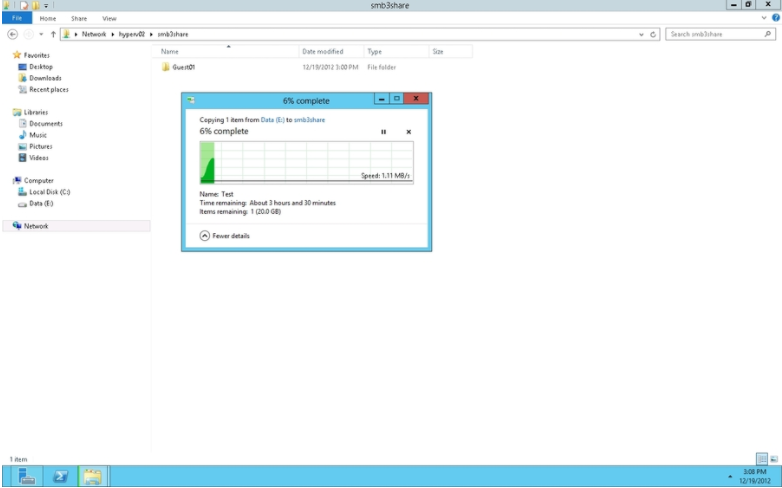Maximize the copy progress dialog

(x=396, y=99)
